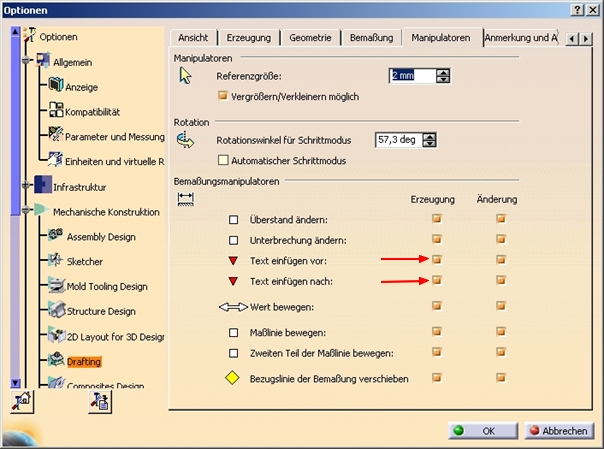Screen dimensions: 604x449
Task: Toggle Unterbrechung ändern Erzeugung checkbox
Action: point(436,239)
